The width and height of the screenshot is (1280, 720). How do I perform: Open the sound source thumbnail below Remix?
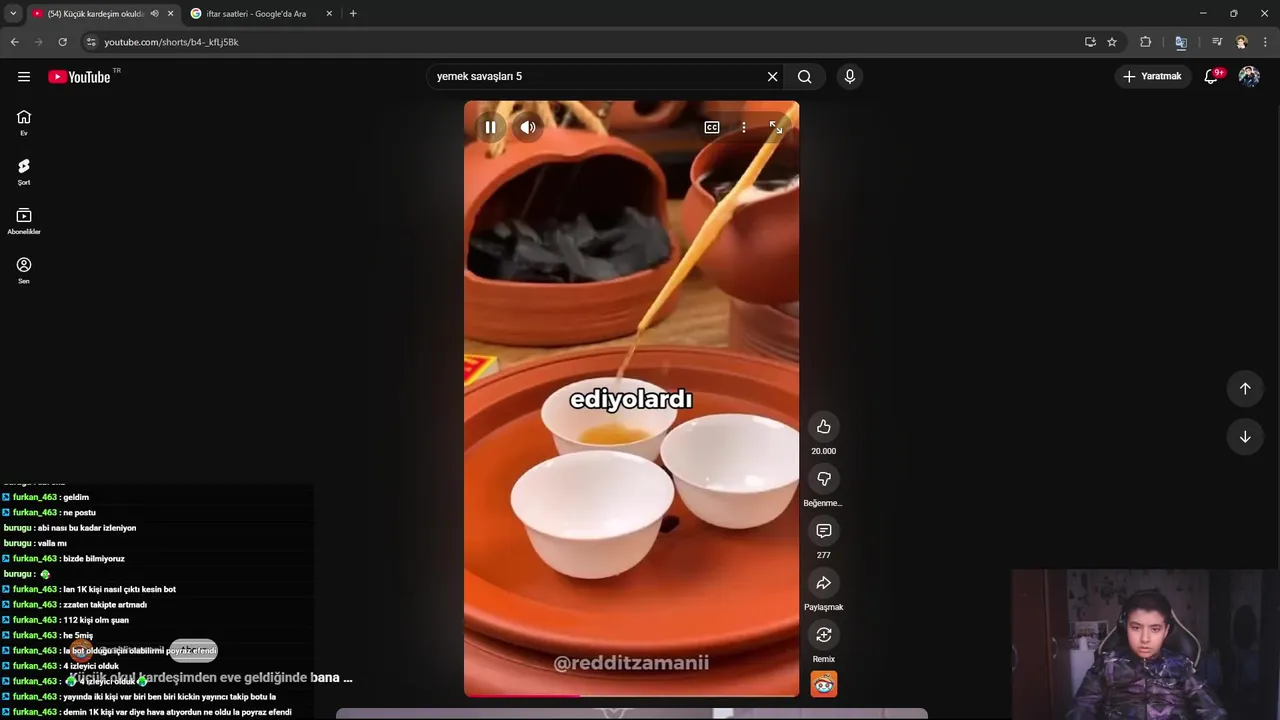click(x=824, y=684)
